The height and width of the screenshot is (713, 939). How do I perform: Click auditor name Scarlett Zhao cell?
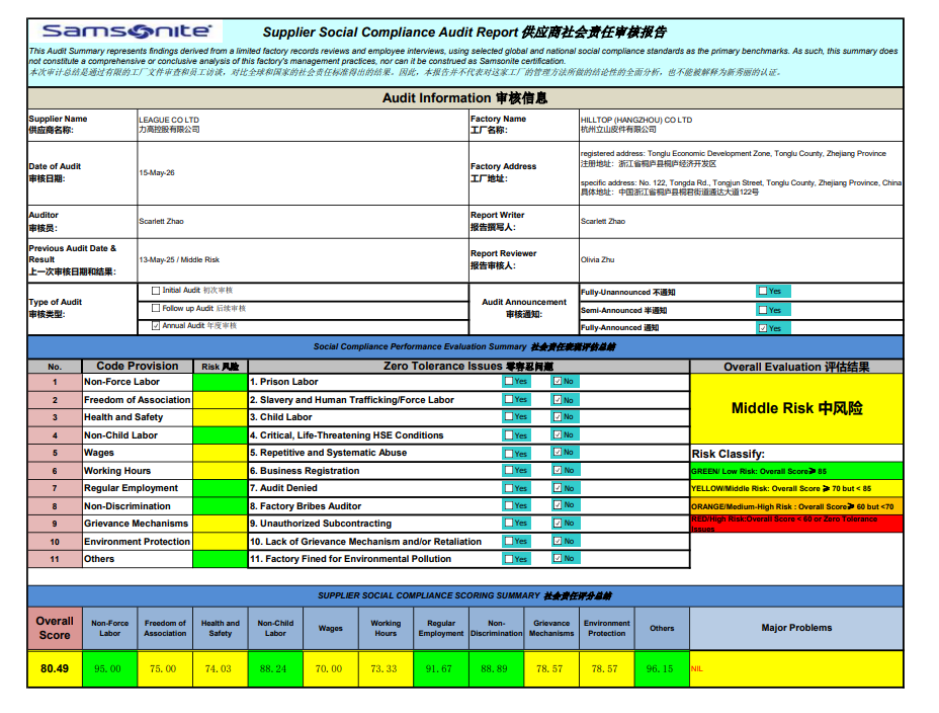tap(302, 222)
